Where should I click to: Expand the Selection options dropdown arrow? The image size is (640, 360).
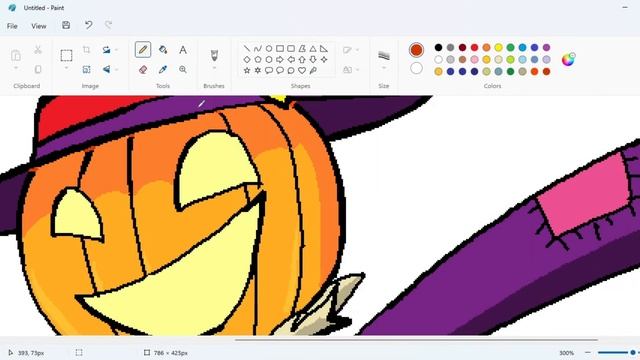pos(66,68)
